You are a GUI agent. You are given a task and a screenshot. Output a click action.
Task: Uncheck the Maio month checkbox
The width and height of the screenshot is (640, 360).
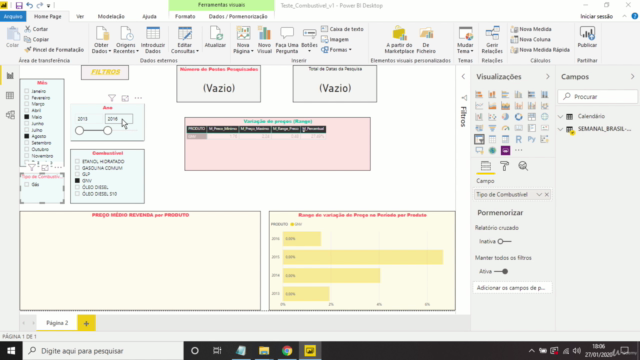click(x=27, y=117)
